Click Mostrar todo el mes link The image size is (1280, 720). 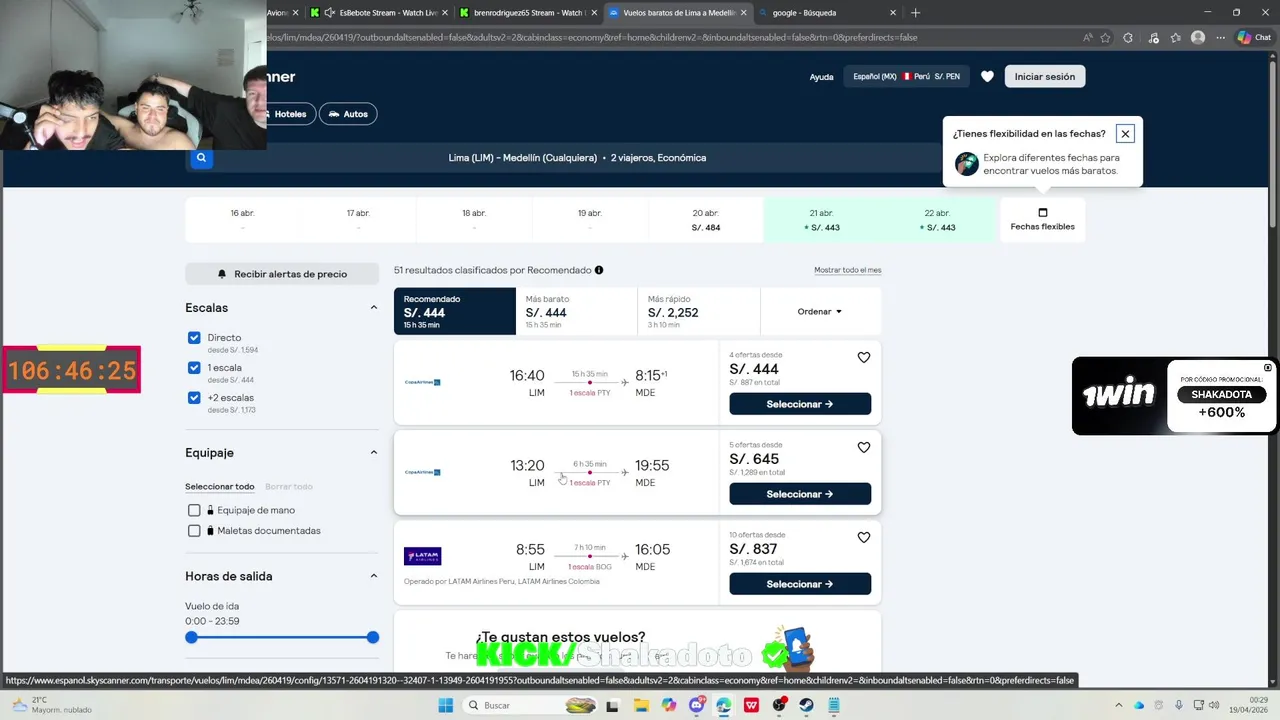847,270
